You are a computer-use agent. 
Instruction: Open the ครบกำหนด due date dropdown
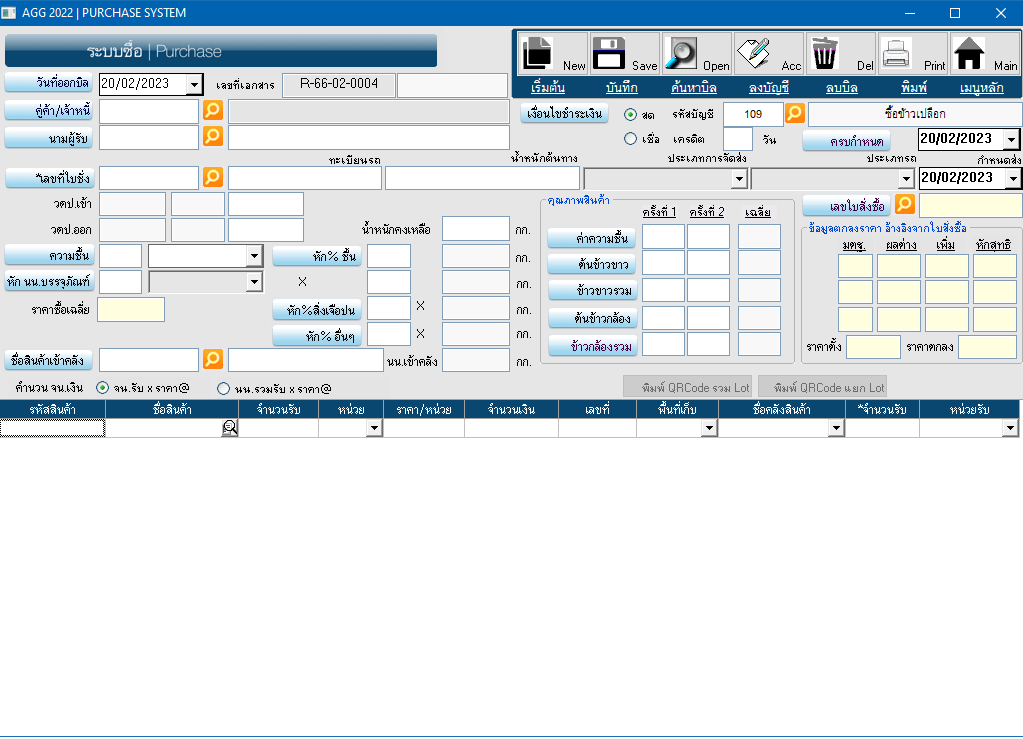[1011, 140]
